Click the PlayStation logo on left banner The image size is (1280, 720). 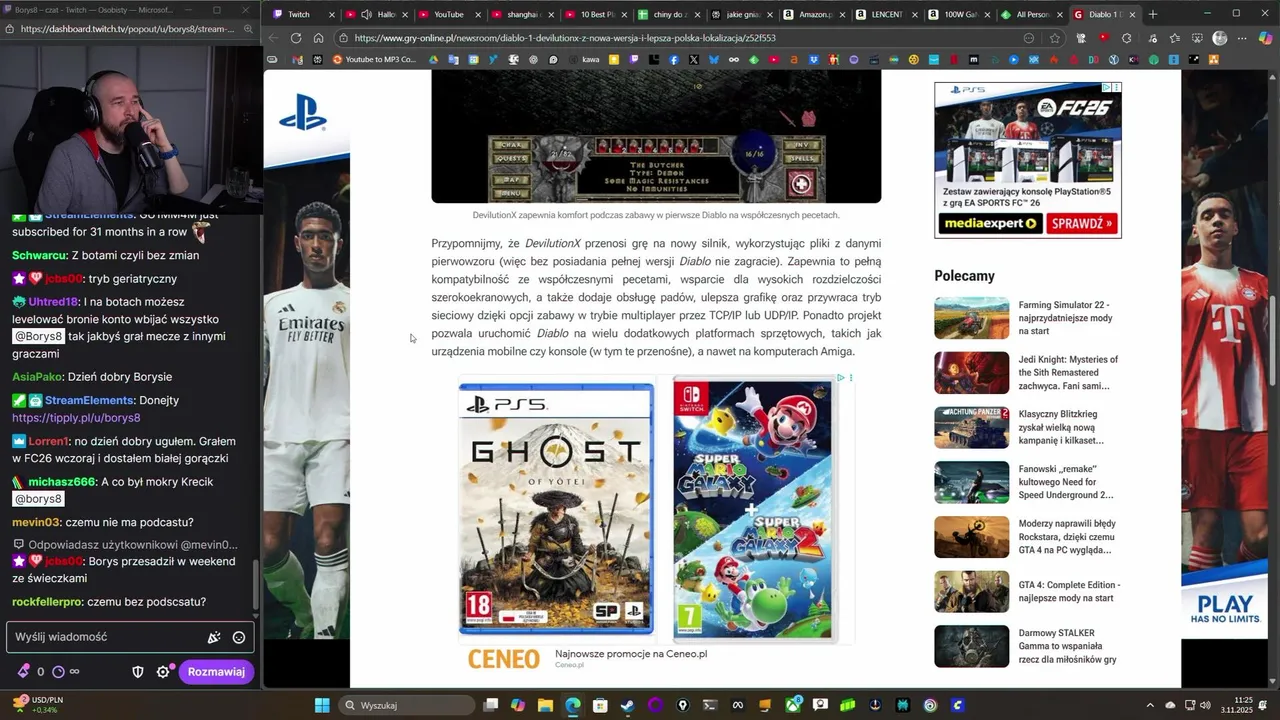(x=303, y=113)
